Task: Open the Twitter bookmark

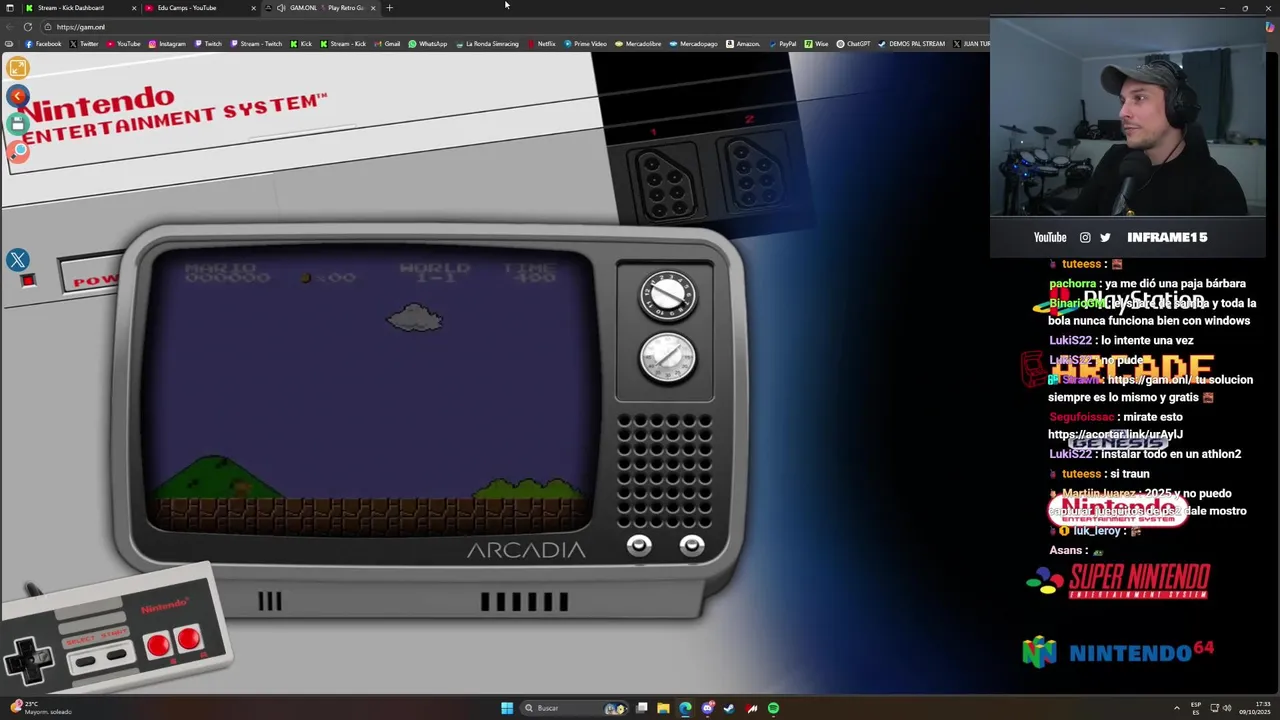Action: (84, 44)
